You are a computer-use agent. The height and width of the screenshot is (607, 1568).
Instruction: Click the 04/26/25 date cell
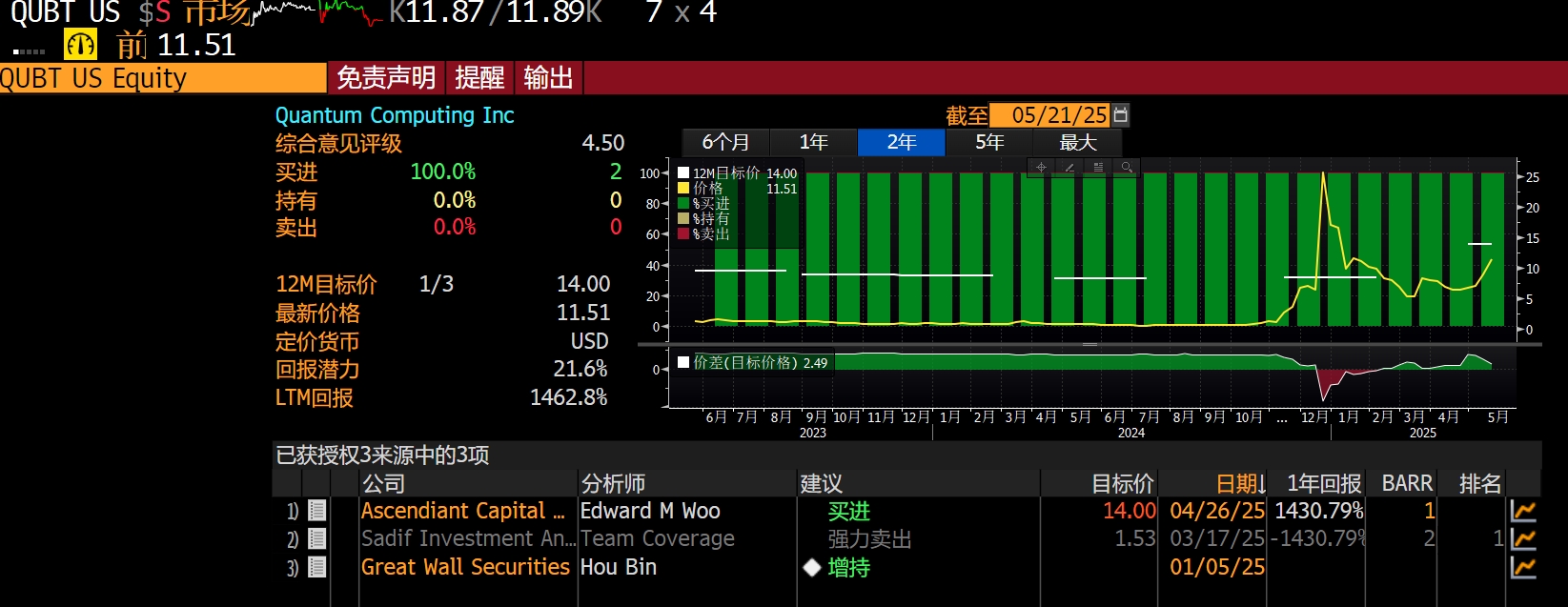1217,511
